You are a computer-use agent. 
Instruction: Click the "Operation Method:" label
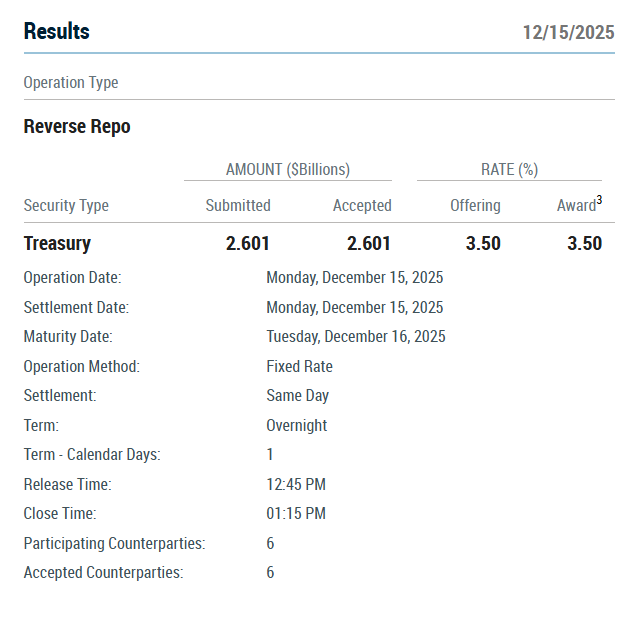coord(82,367)
